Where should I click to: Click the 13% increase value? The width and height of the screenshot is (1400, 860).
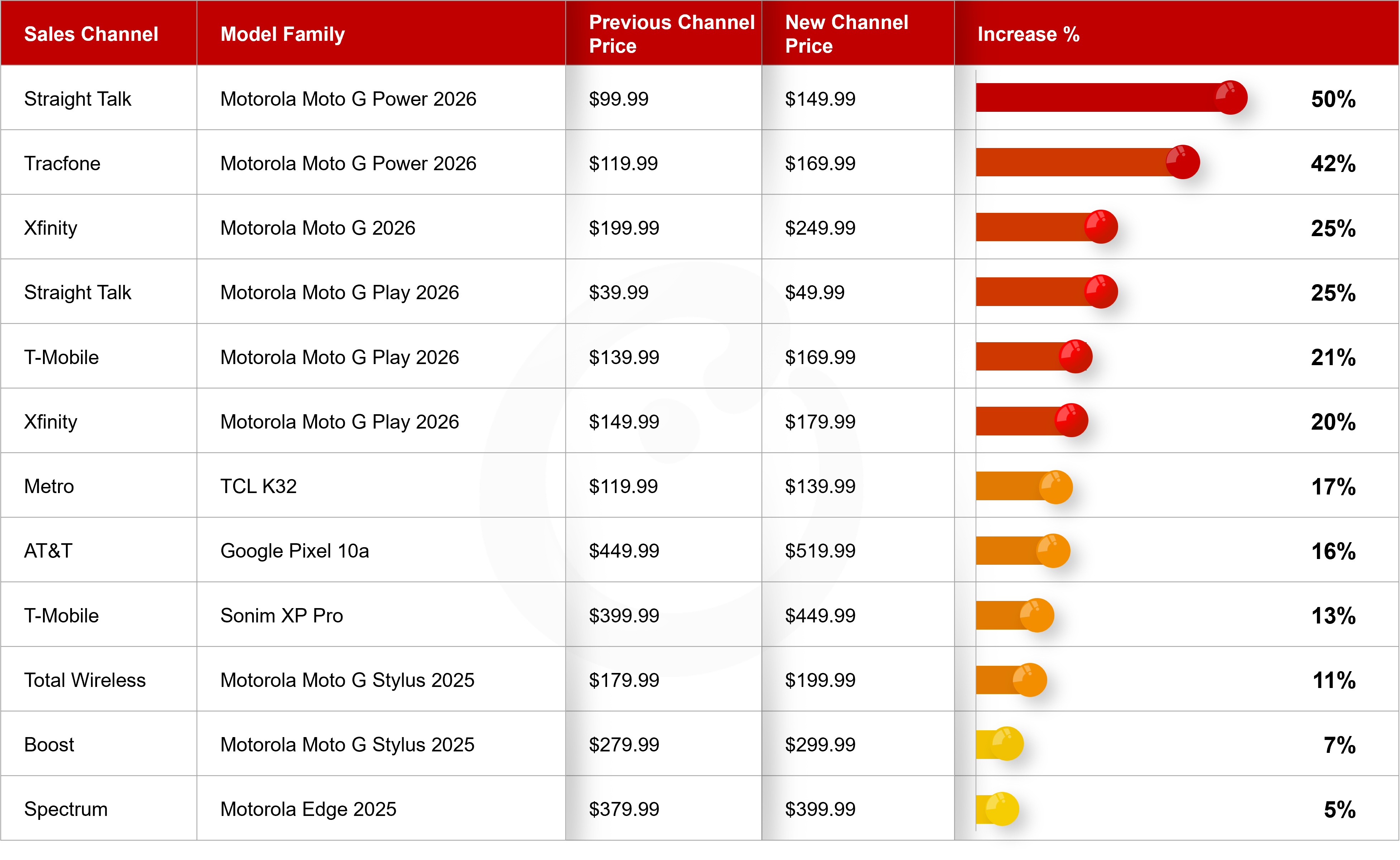(x=1333, y=616)
